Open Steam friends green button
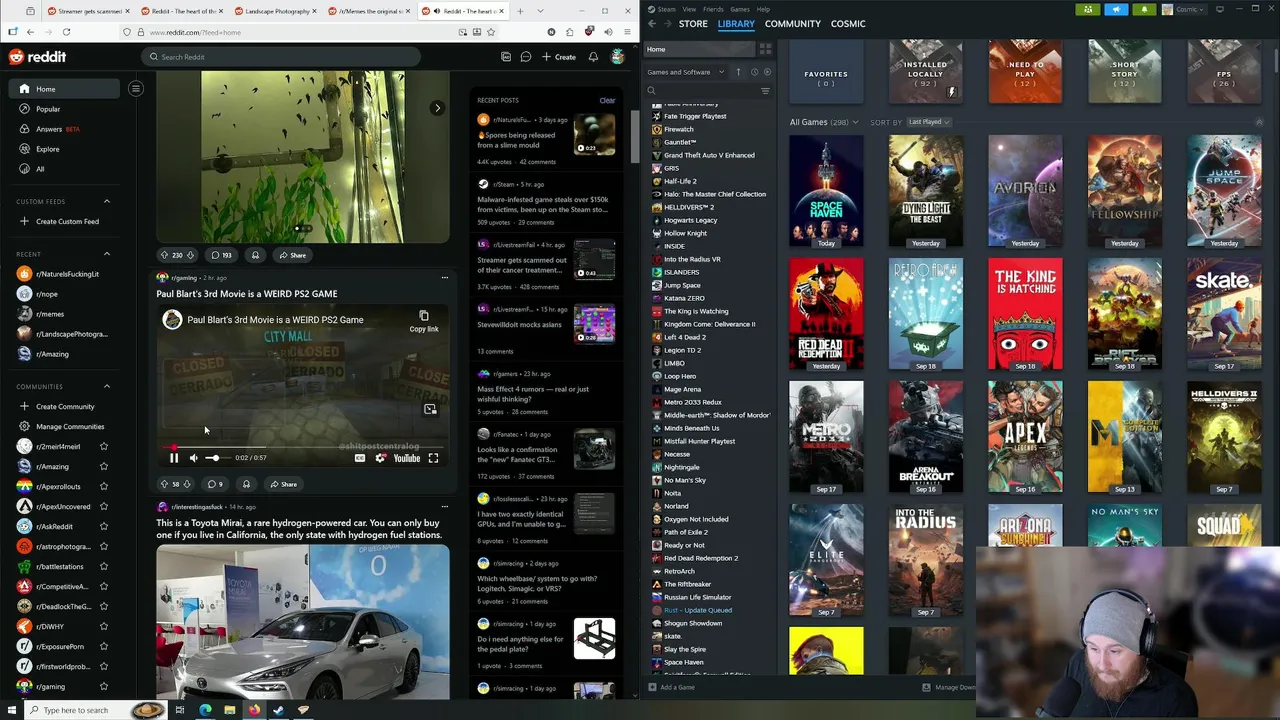The height and width of the screenshot is (720, 1280). click(x=1088, y=9)
